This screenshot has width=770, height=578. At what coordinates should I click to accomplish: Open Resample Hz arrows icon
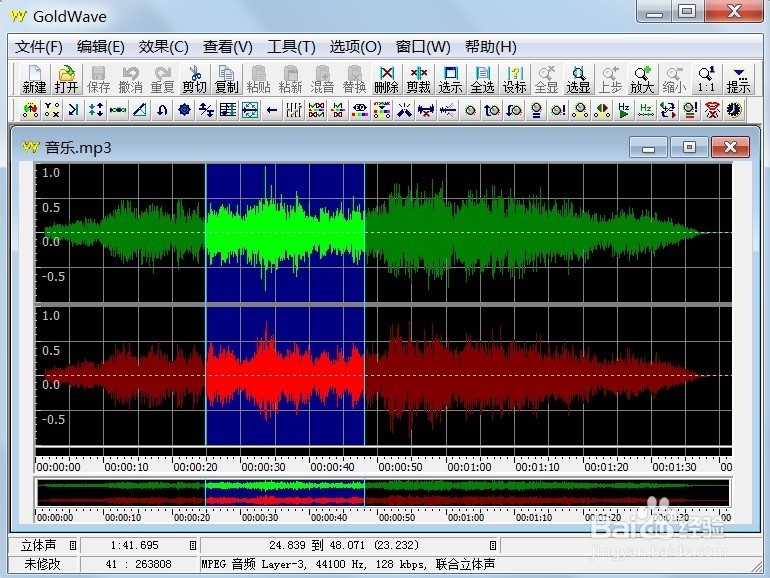[x=646, y=110]
